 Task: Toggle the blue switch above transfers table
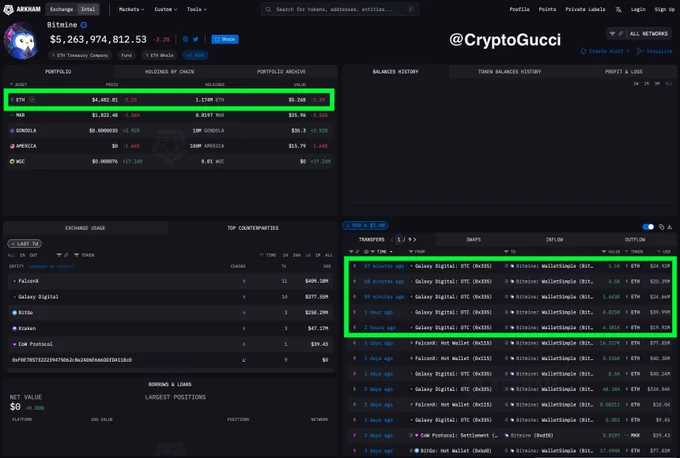click(648, 227)
